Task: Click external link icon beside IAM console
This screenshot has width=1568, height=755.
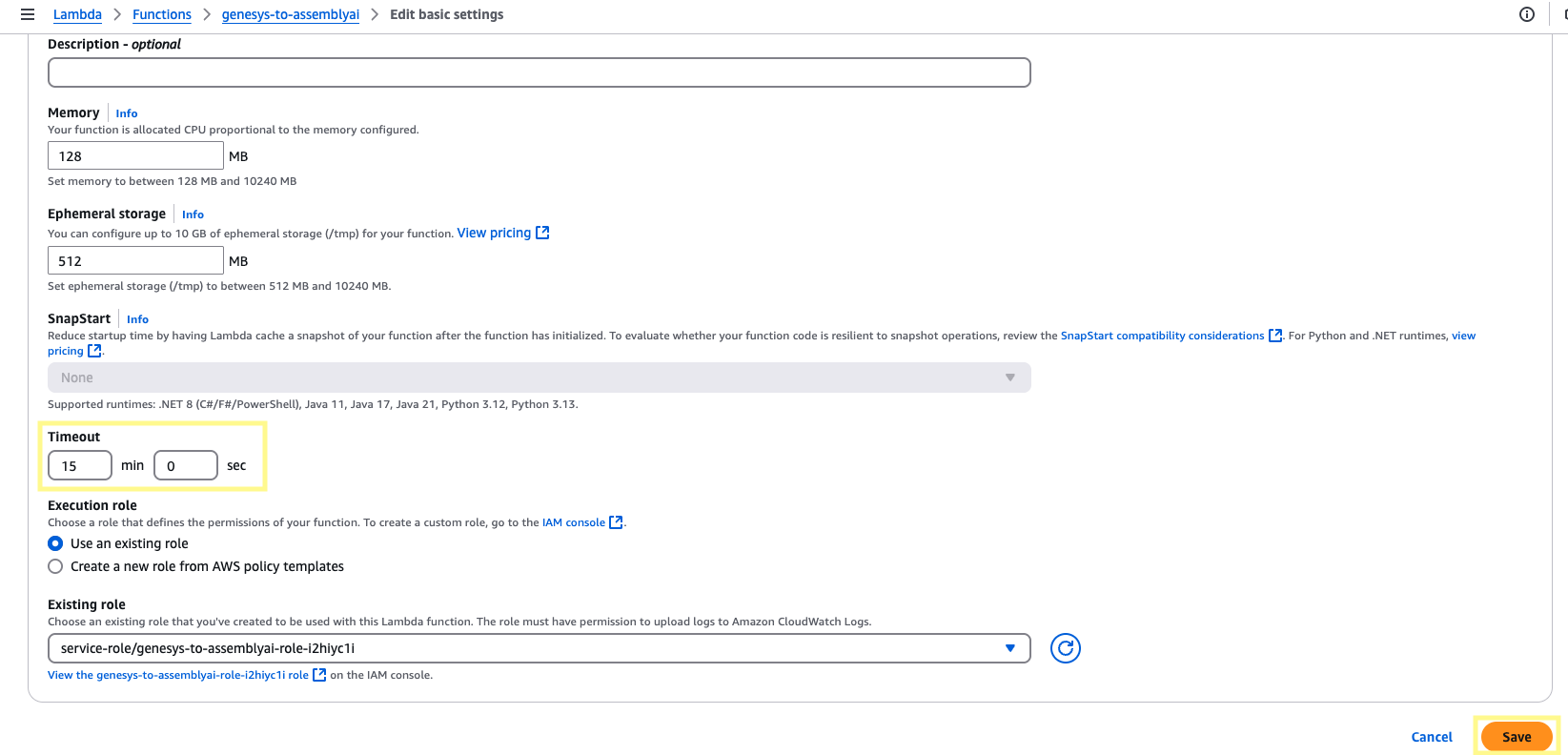Action: [x=616, y=522]
